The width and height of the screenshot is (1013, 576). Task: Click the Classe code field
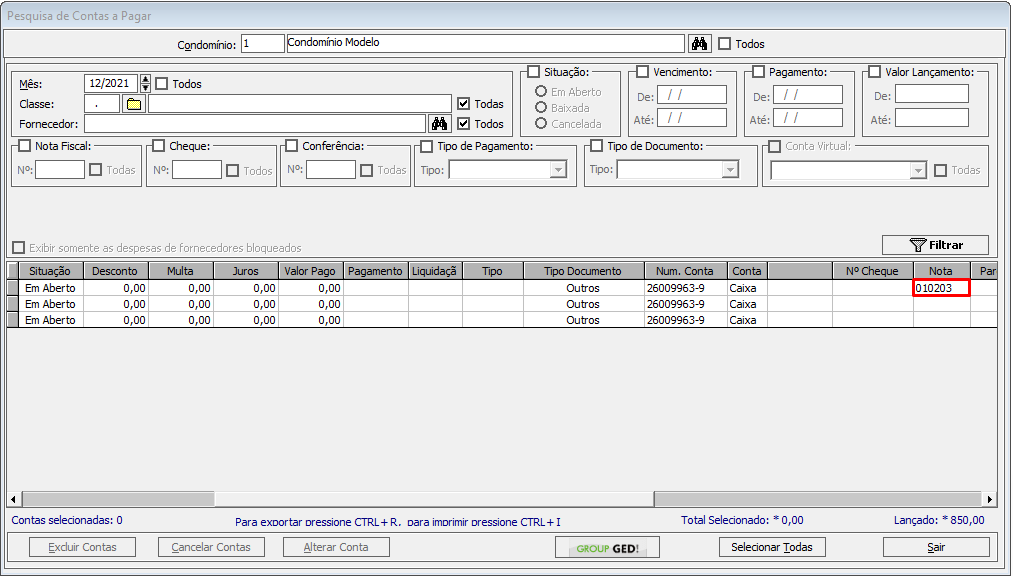tap(101, 104)
